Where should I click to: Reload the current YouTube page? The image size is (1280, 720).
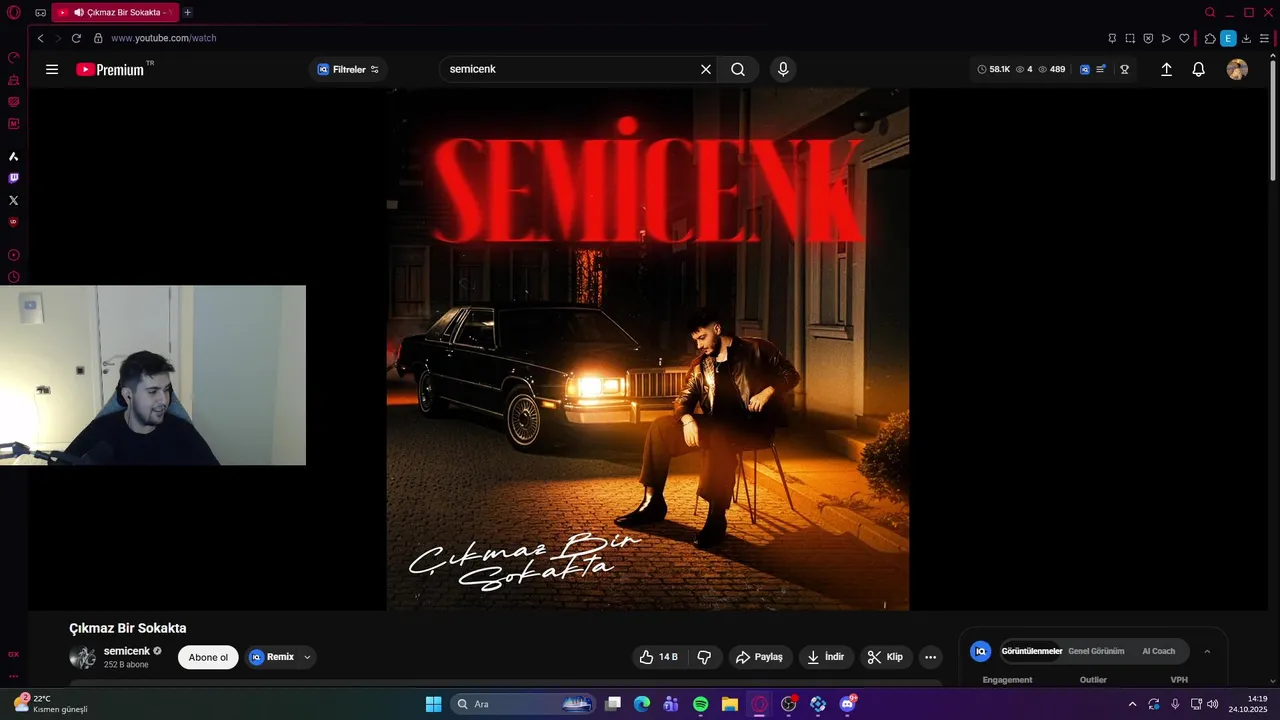pos(76,38)
